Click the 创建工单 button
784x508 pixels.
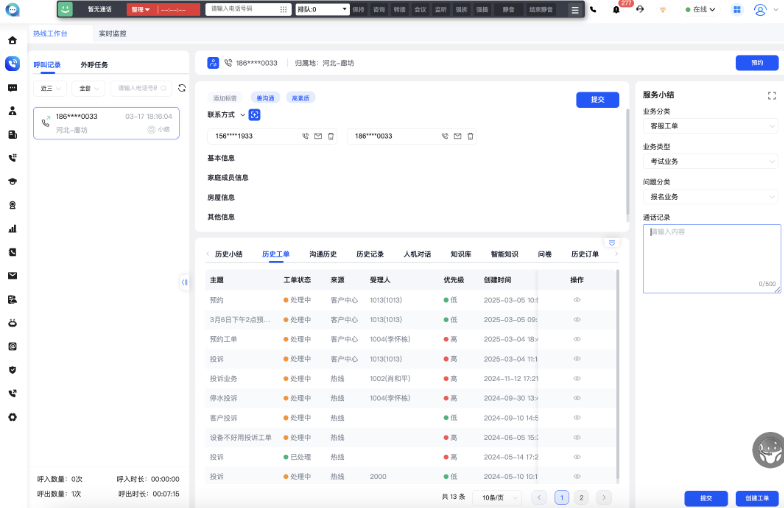coord(755,498)
